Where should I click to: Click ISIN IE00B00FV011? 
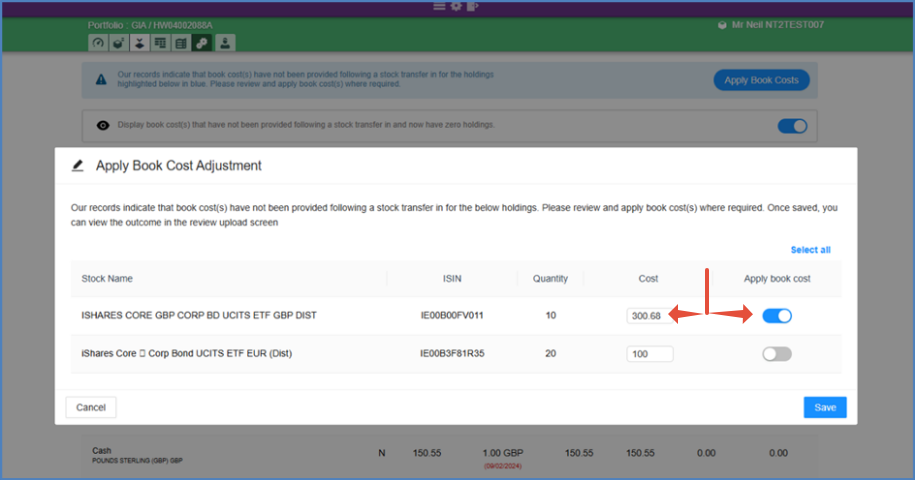click(x=452, y=316)
